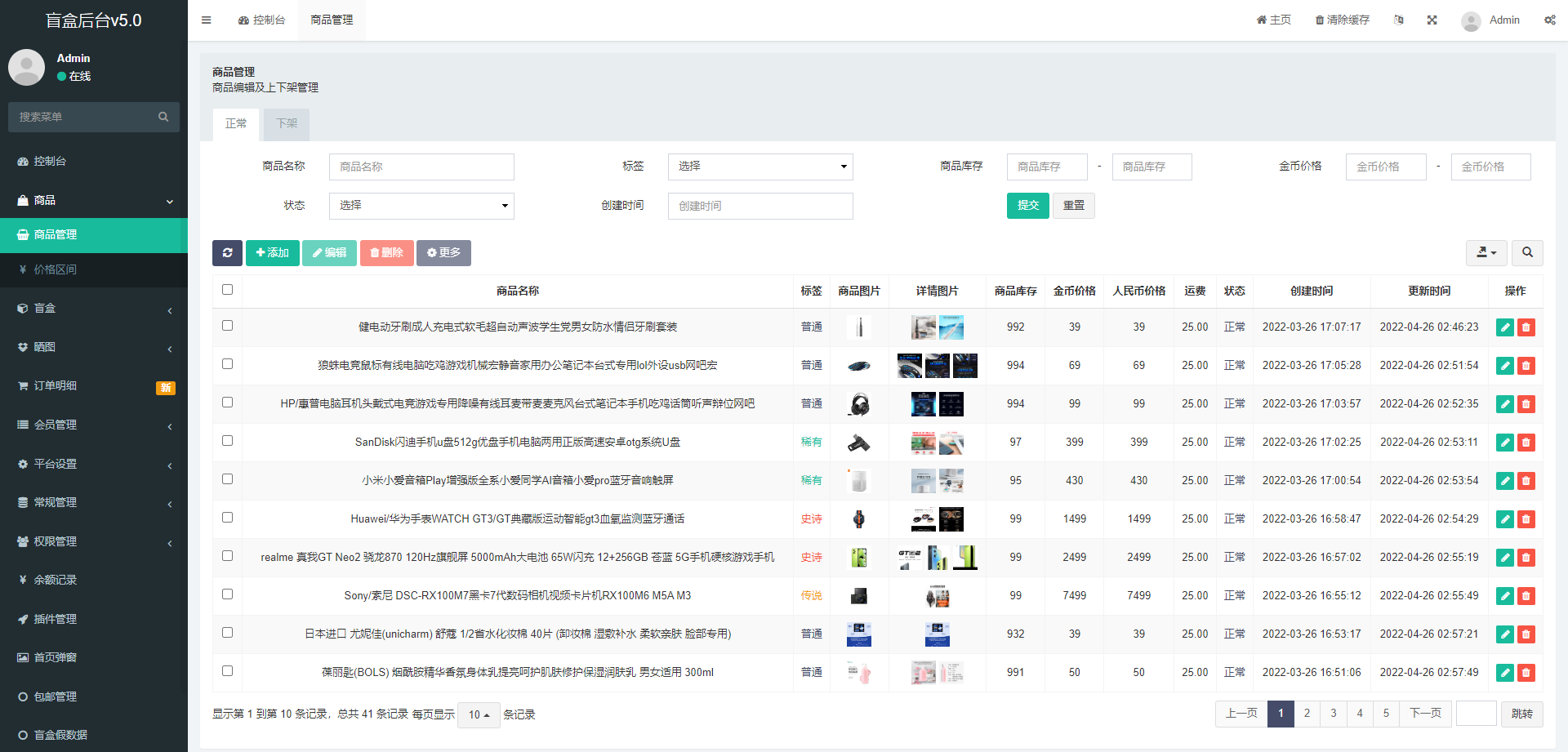Open the 状态 select dropdown

point(421,206)
